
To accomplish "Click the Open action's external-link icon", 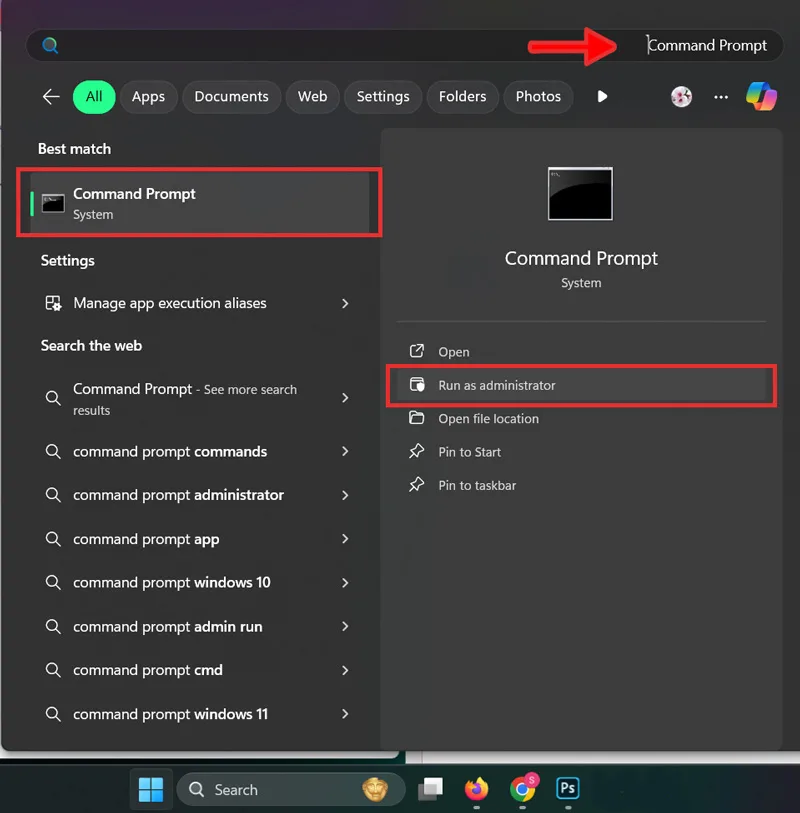I will 417,352.
